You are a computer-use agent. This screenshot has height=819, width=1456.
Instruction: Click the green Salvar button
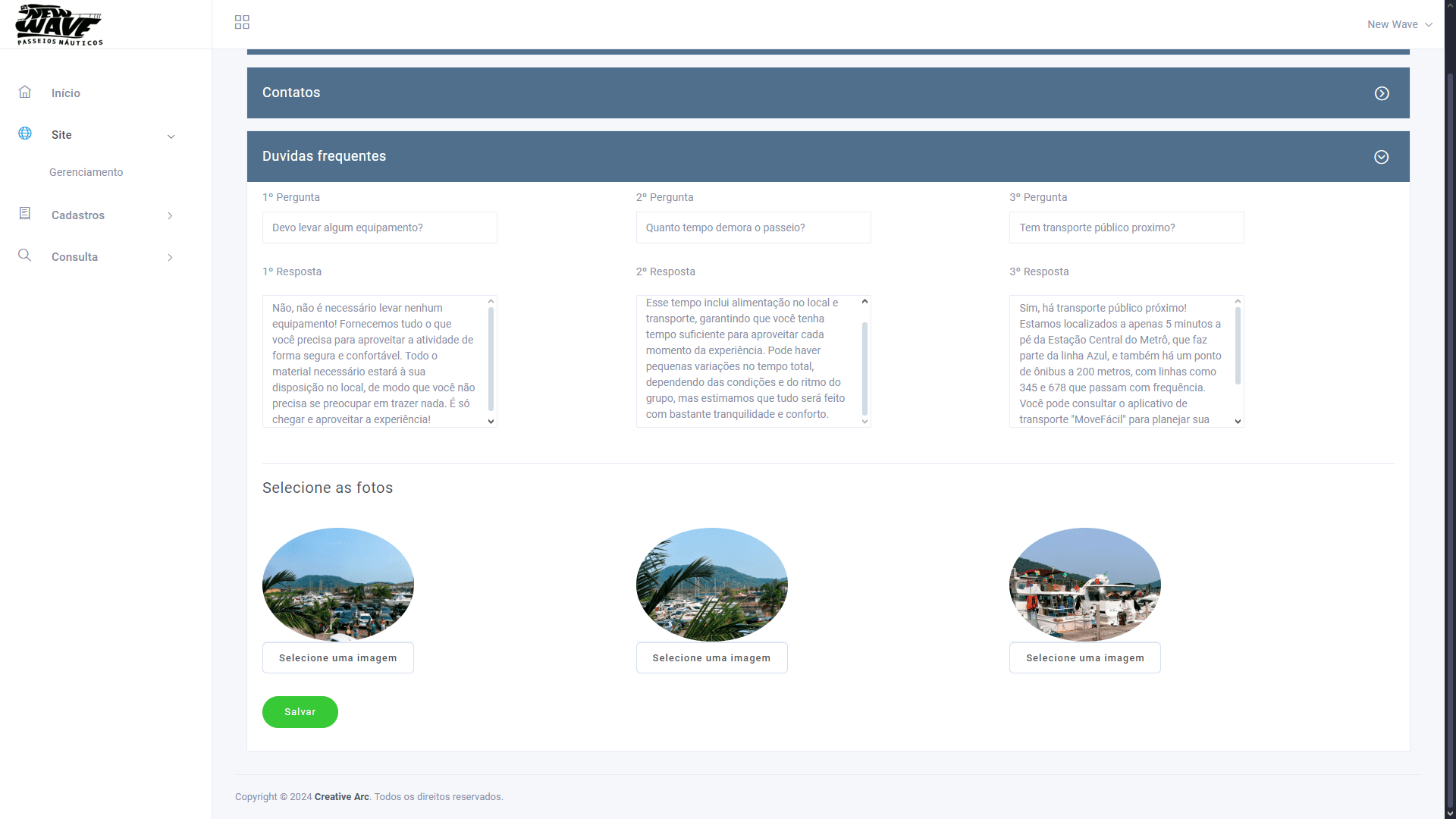[300, 712]
